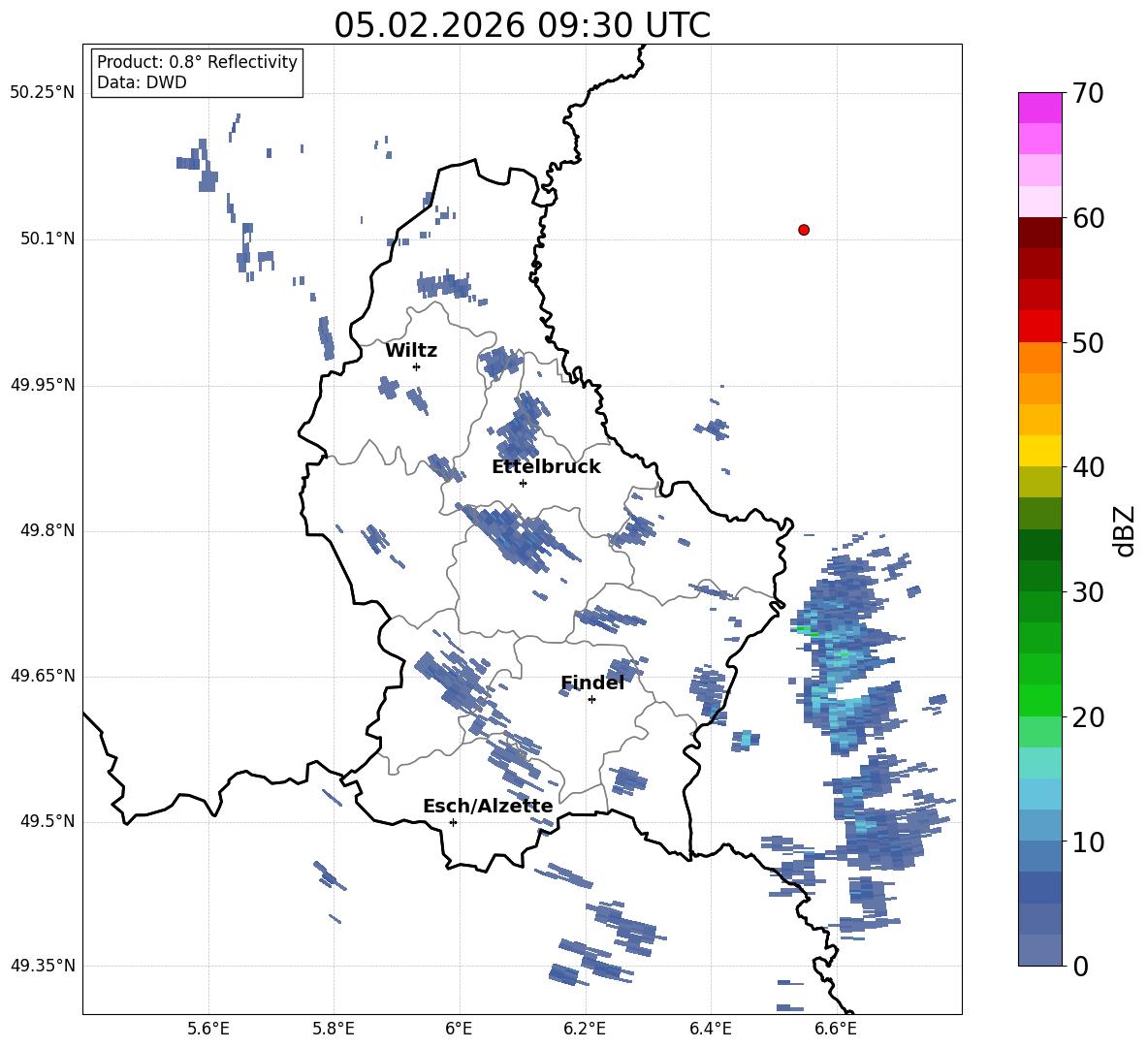Click the orange colorbar segment just below 50
The width and height of the screenshot is (1148, 1048).
(1039, 357)
